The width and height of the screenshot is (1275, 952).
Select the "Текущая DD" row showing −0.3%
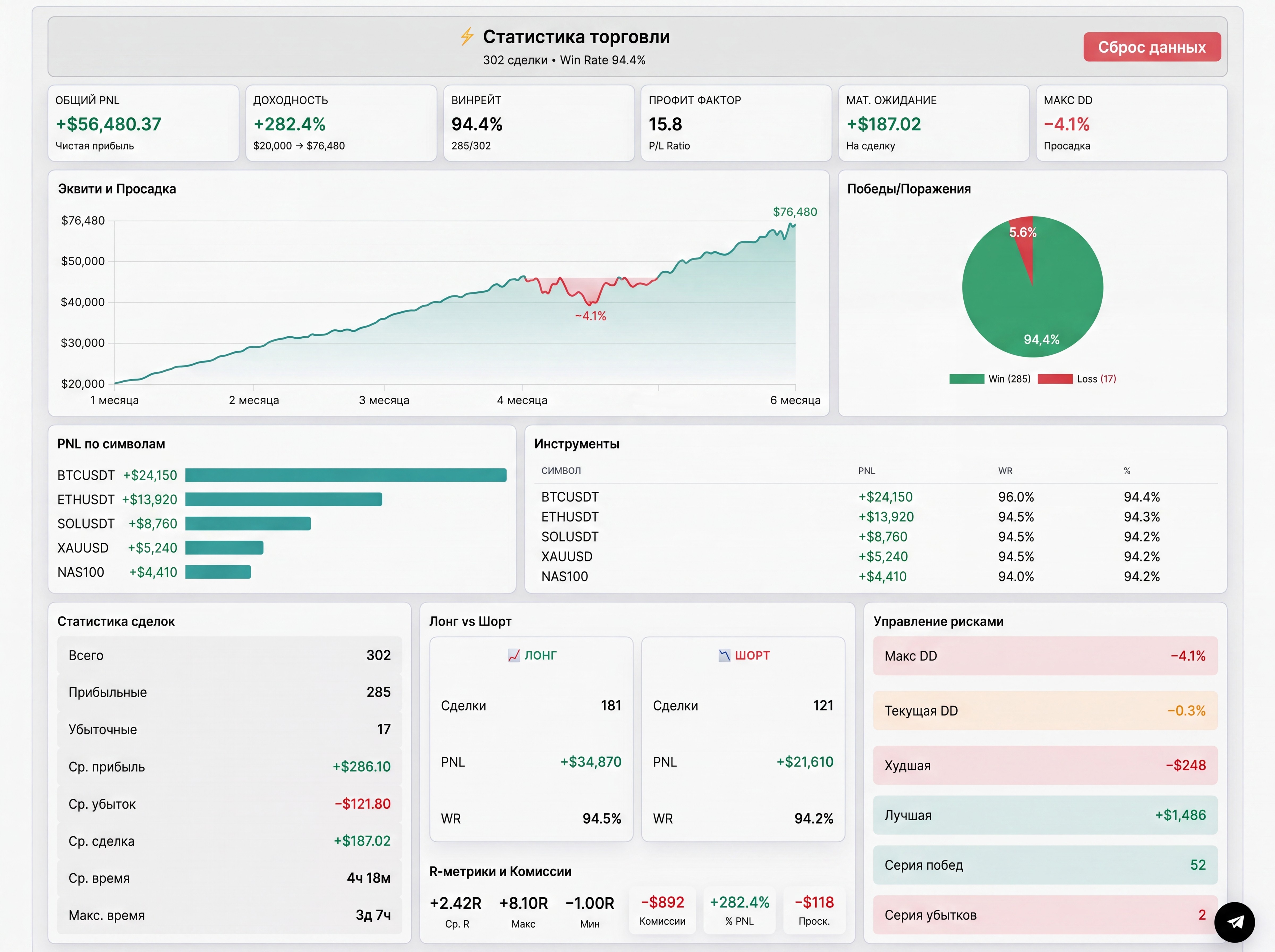[1045, 711]
